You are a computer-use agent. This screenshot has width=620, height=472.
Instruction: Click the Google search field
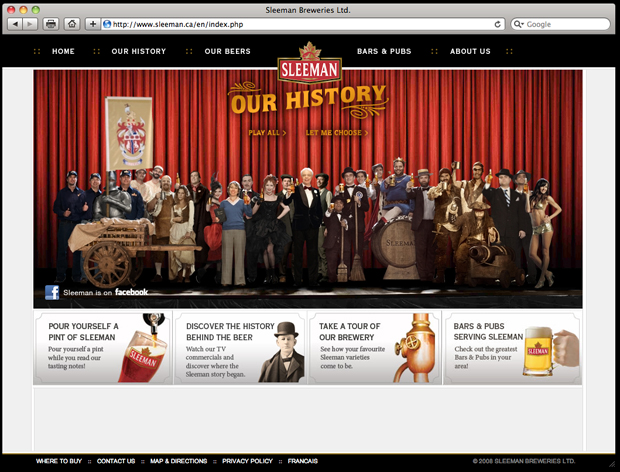pos(560,24)
